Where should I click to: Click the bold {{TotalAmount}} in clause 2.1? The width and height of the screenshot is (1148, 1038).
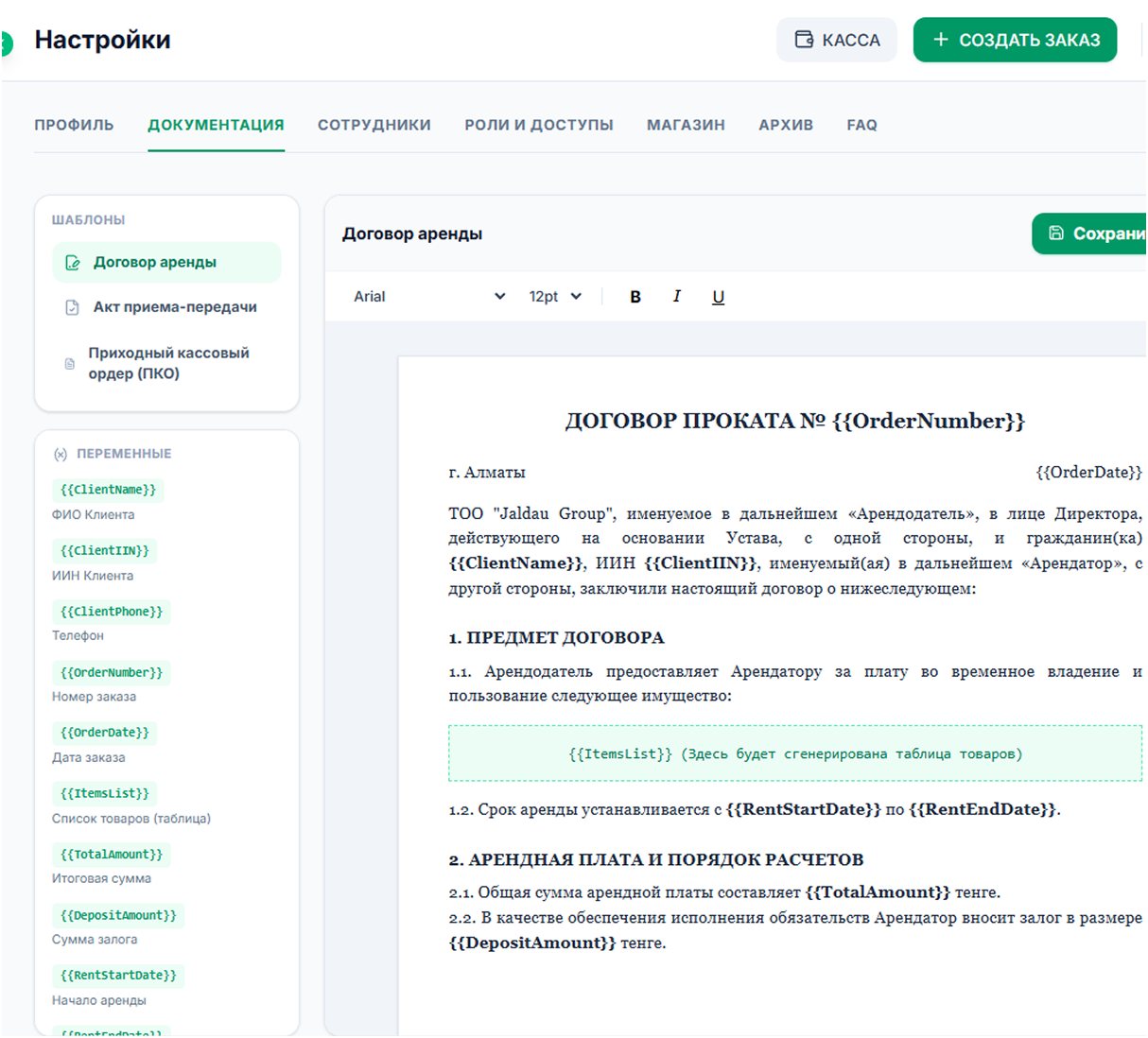click(878, 891)
